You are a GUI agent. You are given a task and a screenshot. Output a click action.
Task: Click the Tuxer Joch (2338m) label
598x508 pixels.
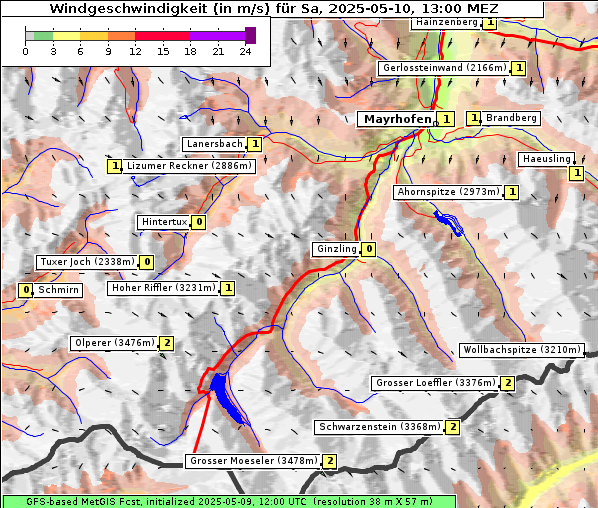[87, 262]
